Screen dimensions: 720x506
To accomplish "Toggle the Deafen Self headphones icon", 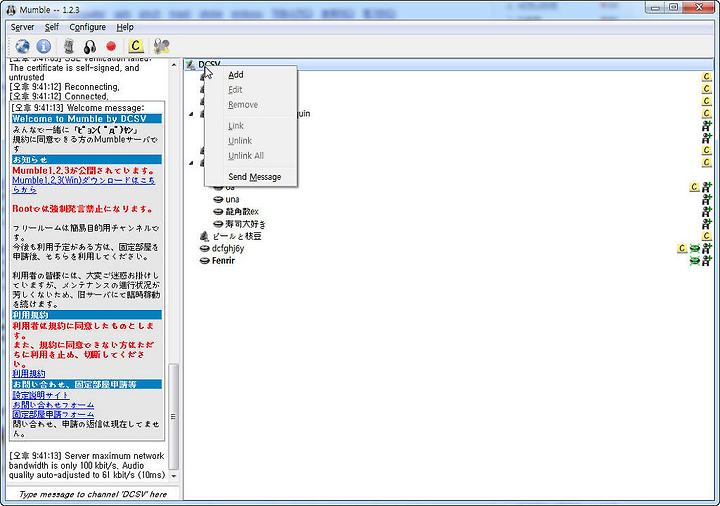I will [90, 46].
